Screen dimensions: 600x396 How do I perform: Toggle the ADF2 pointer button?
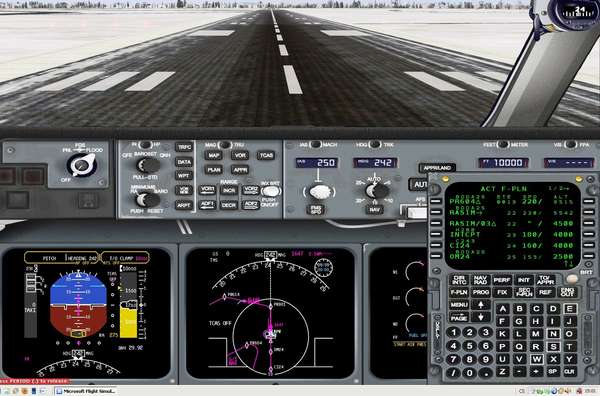251,205
